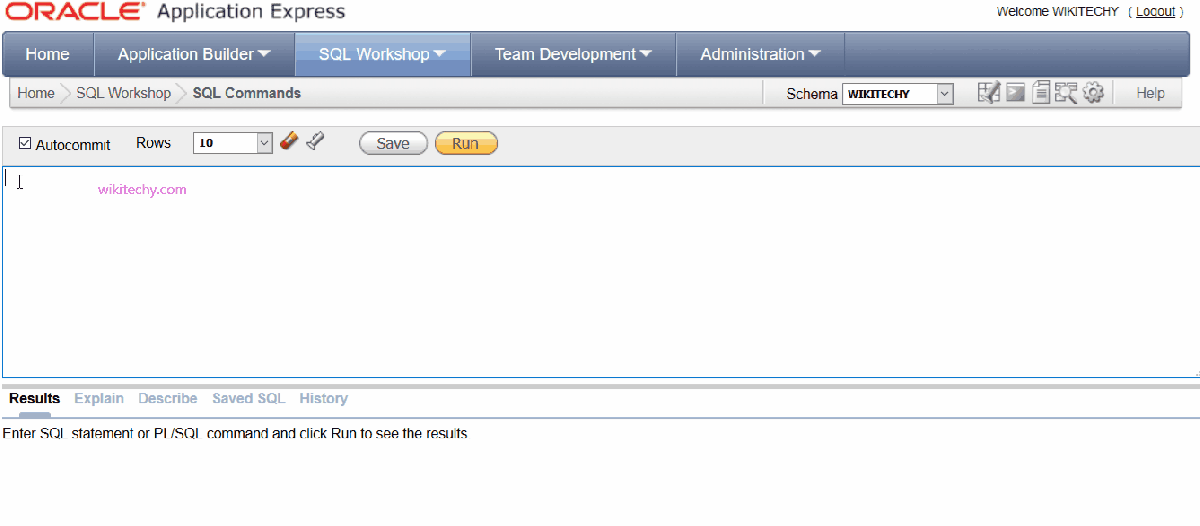
Task: Open the Administration tab
Action: coord(760,54)
